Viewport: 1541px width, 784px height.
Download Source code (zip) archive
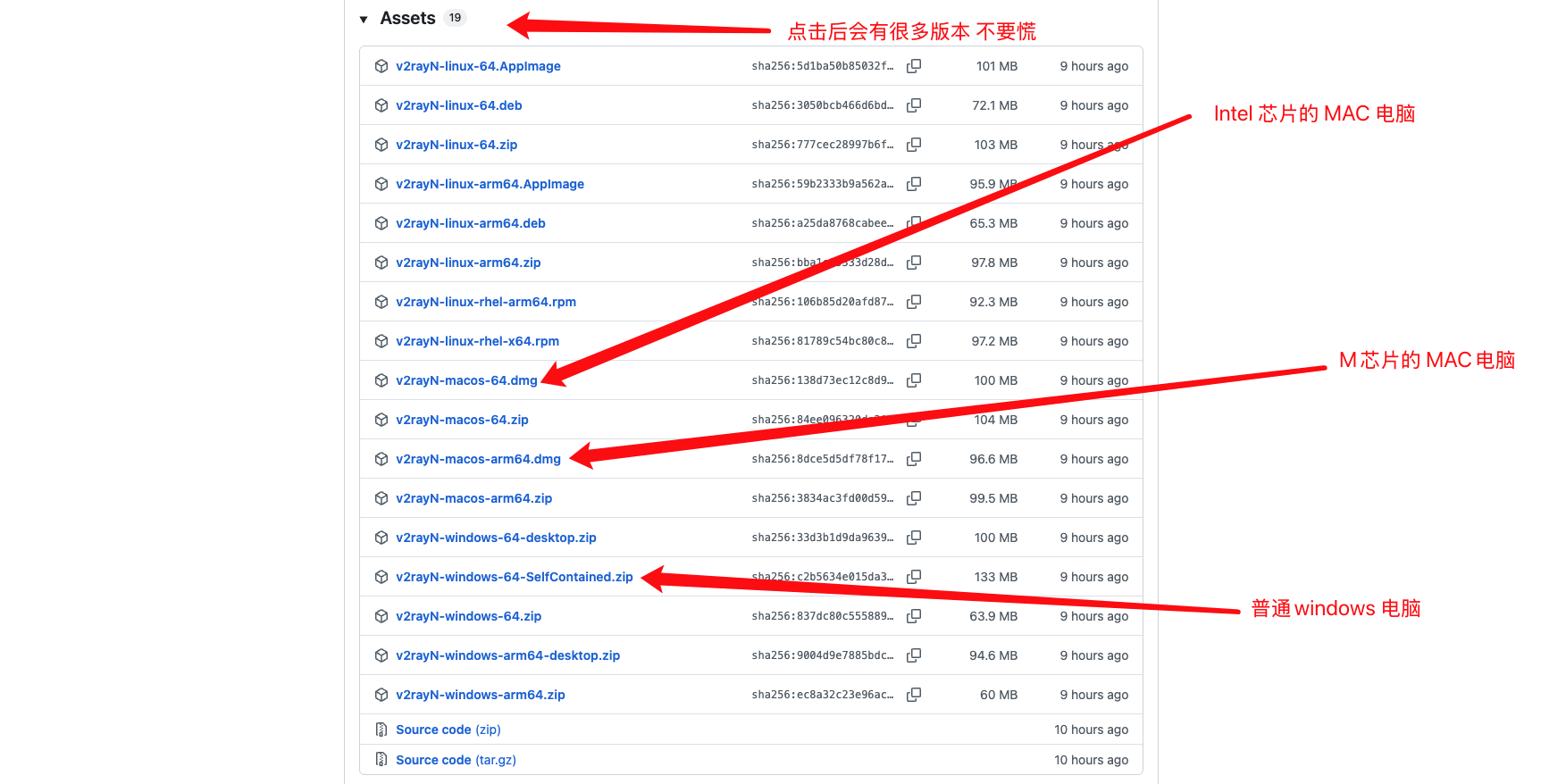[x=448, y=730]
